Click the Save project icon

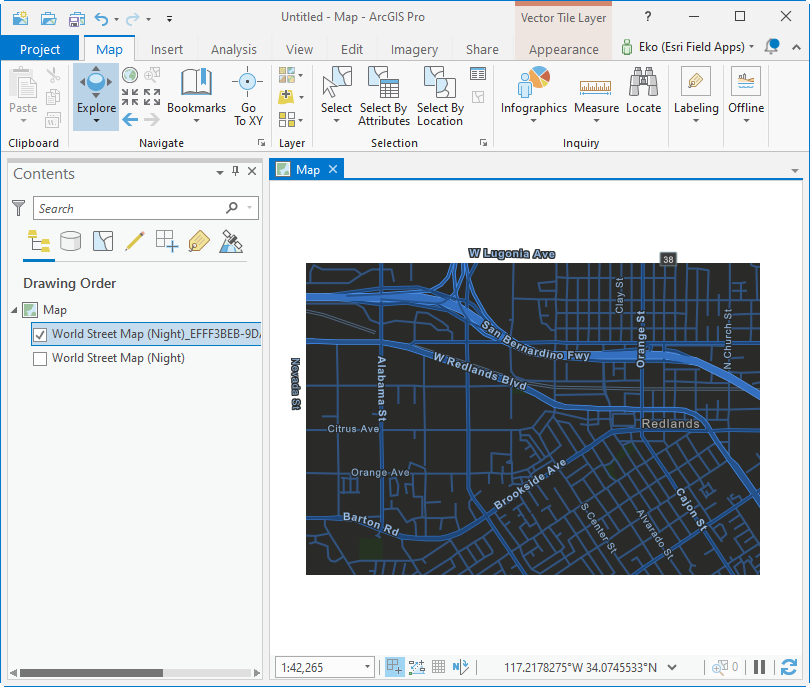tap(76, 19)
